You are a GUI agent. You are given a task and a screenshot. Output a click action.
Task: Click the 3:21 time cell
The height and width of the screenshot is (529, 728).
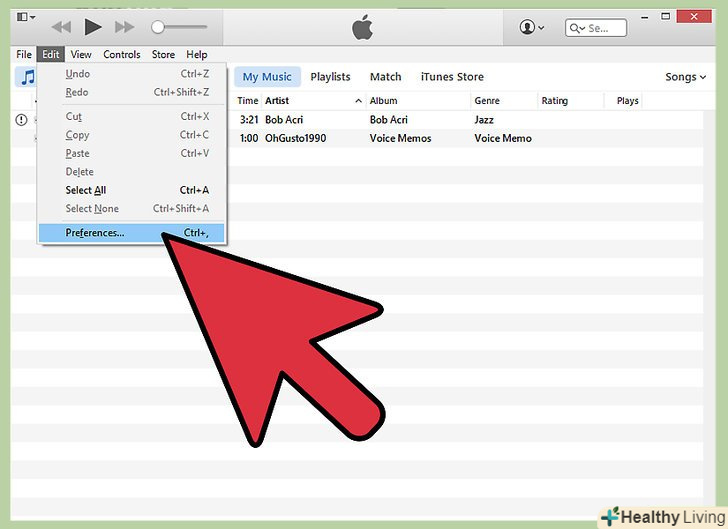(249, 120)
